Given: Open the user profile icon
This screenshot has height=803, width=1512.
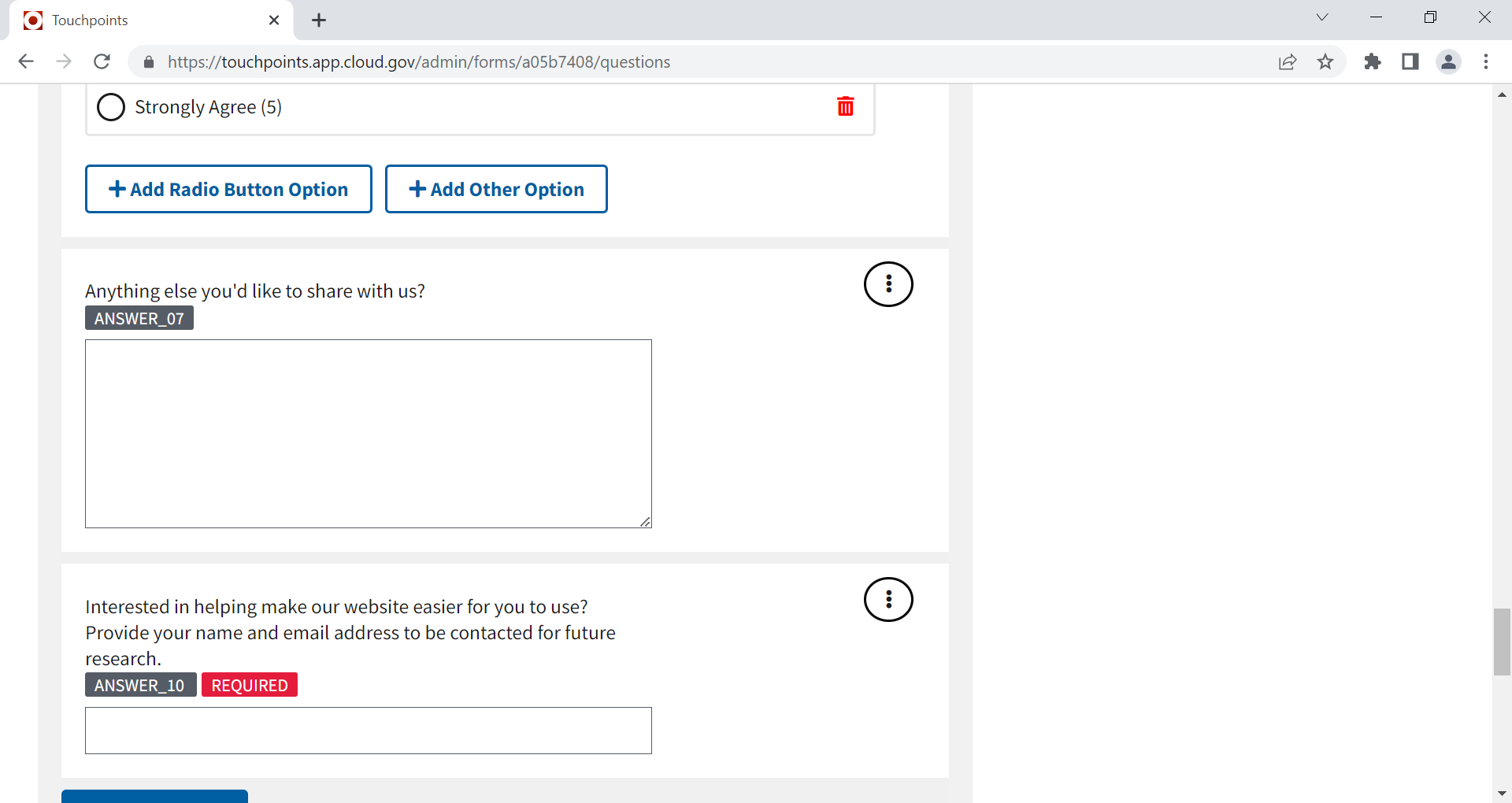Looking at the screenshot, I should click(x=1448, y=61).
